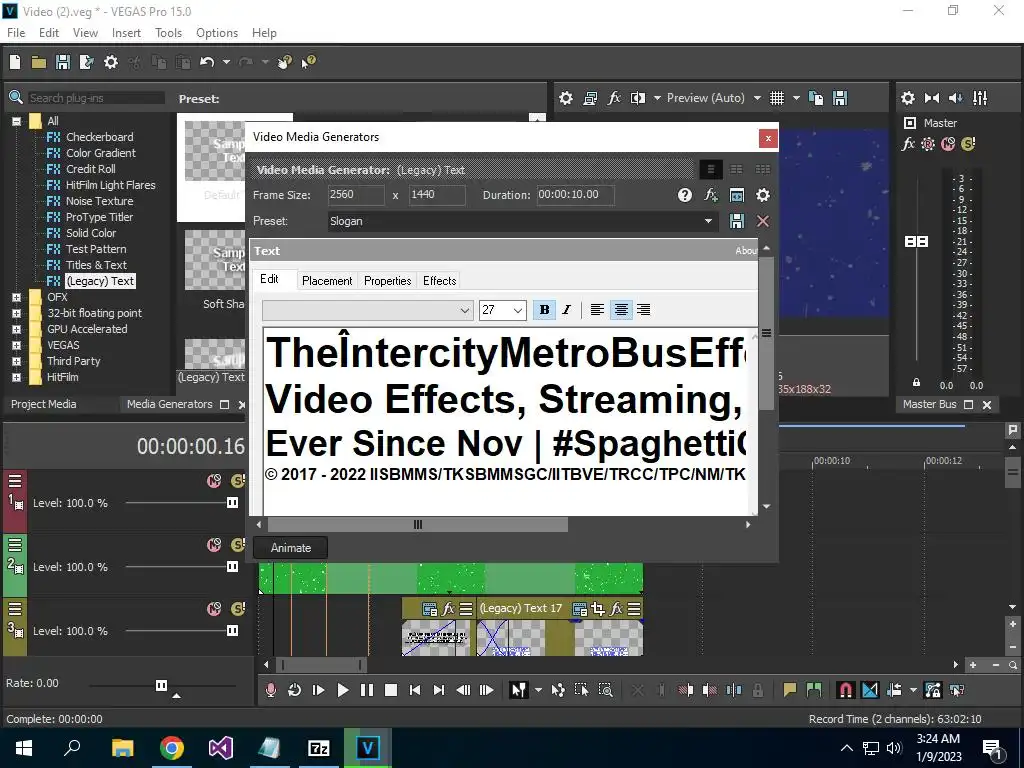Delete the preset with the red X
The image size is (1024, 768).
[x=762, y=221]
